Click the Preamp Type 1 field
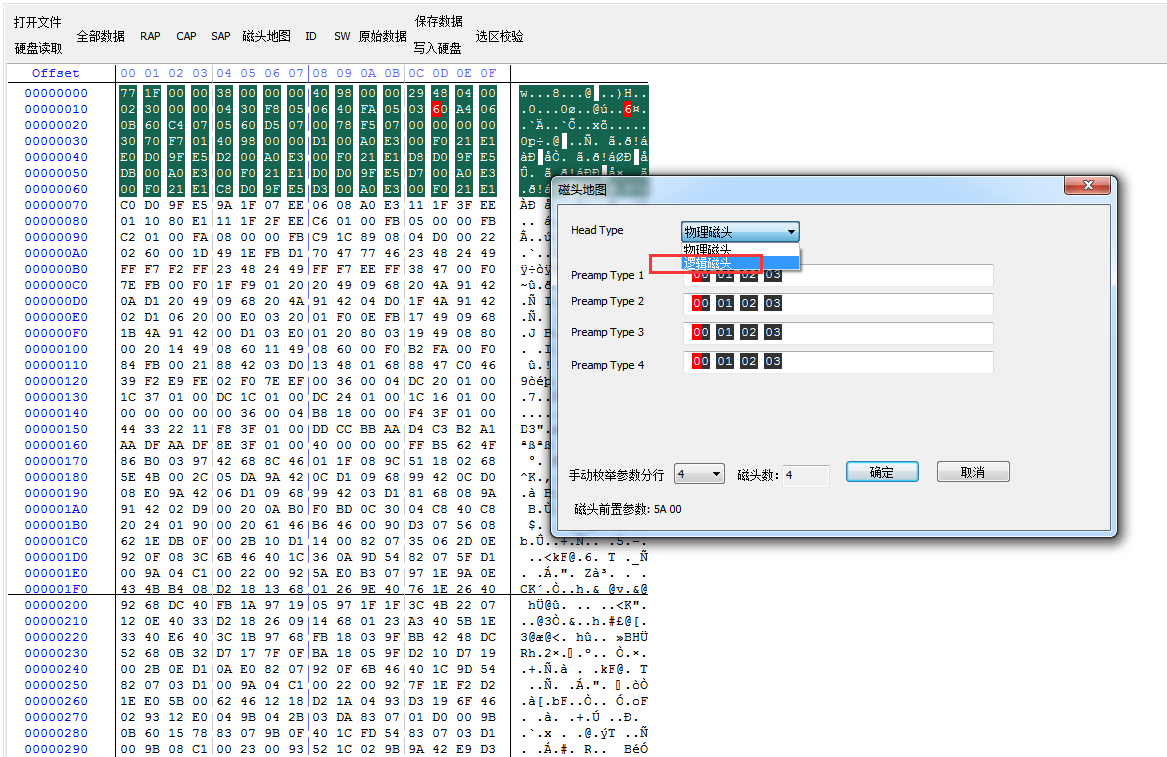The height and width of the screenshot is (757, 1167). tap(838, 275)
